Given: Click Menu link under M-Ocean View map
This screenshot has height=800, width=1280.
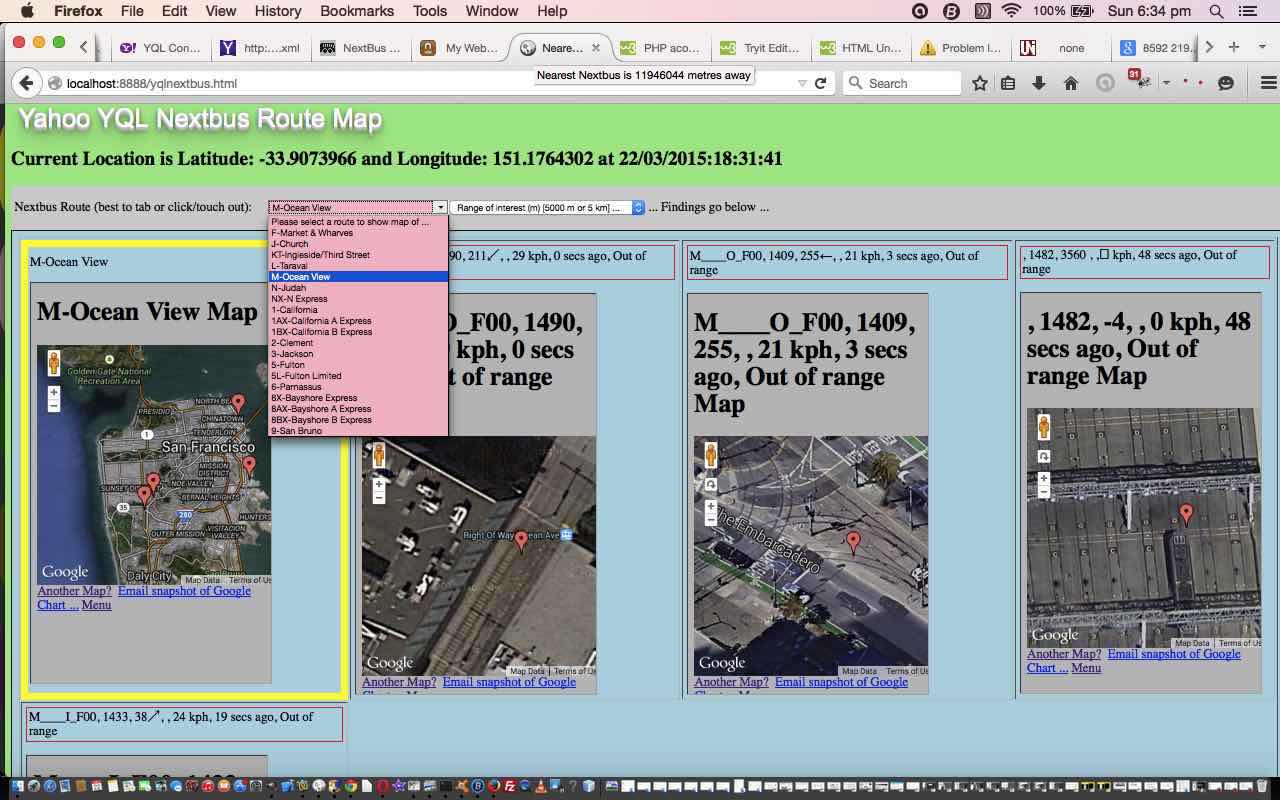Looking at the screenshot, I should coord(96,605).
